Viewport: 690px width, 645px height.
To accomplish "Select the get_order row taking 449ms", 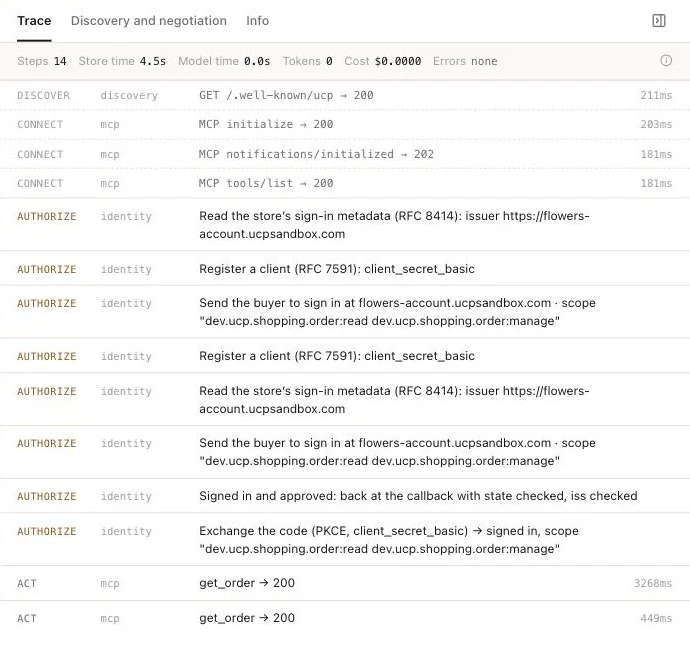I will tap(345, 618).
